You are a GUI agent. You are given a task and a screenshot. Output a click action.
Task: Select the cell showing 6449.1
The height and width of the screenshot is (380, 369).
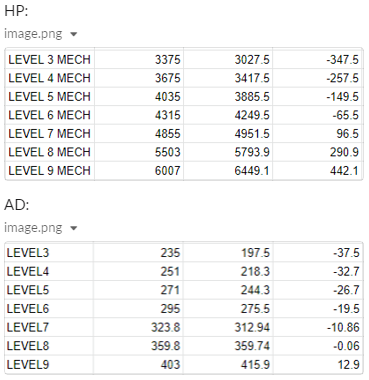point(228,171)
